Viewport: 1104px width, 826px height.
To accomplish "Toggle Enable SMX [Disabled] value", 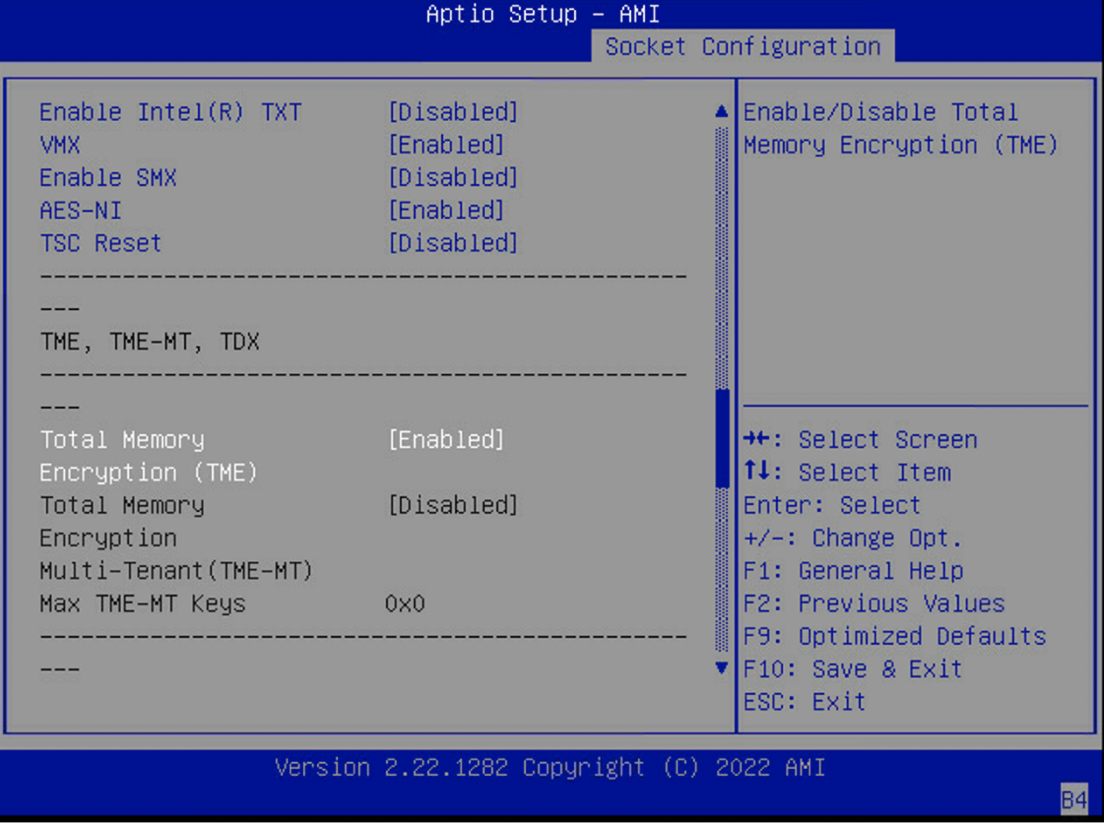I will point(453,178).
